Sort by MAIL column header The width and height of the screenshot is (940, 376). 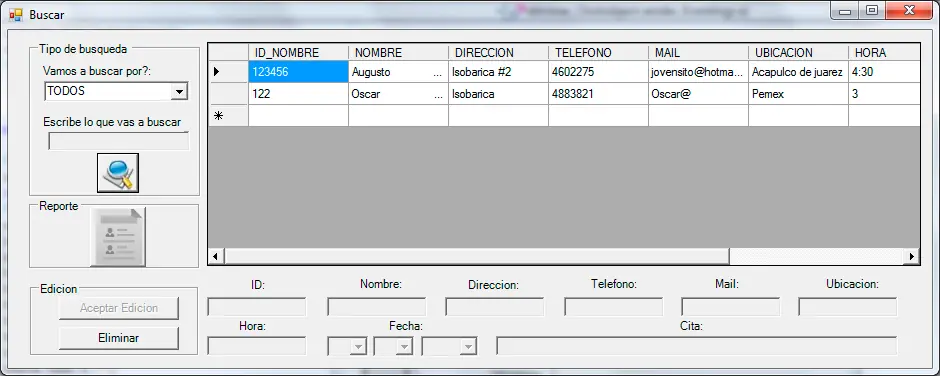698,53
